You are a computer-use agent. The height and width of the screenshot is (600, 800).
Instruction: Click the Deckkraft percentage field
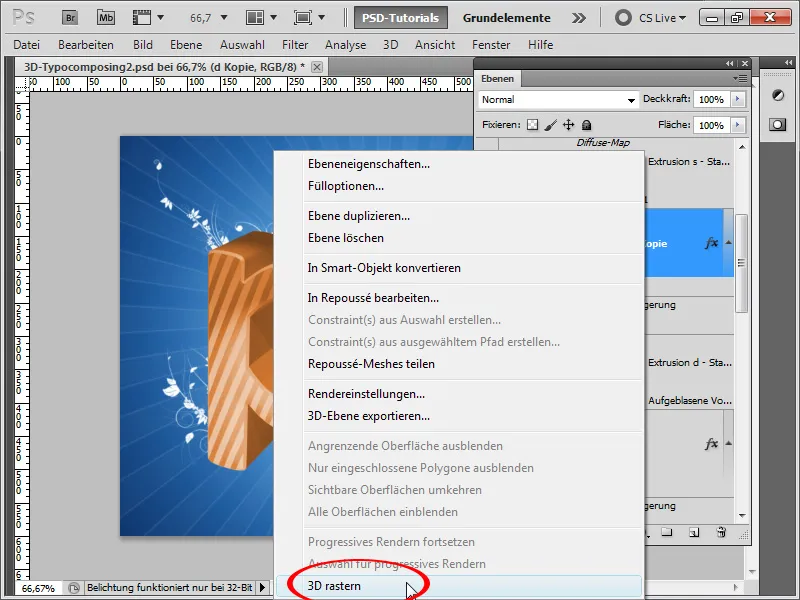pyautogui.click(x=712, y=99)
